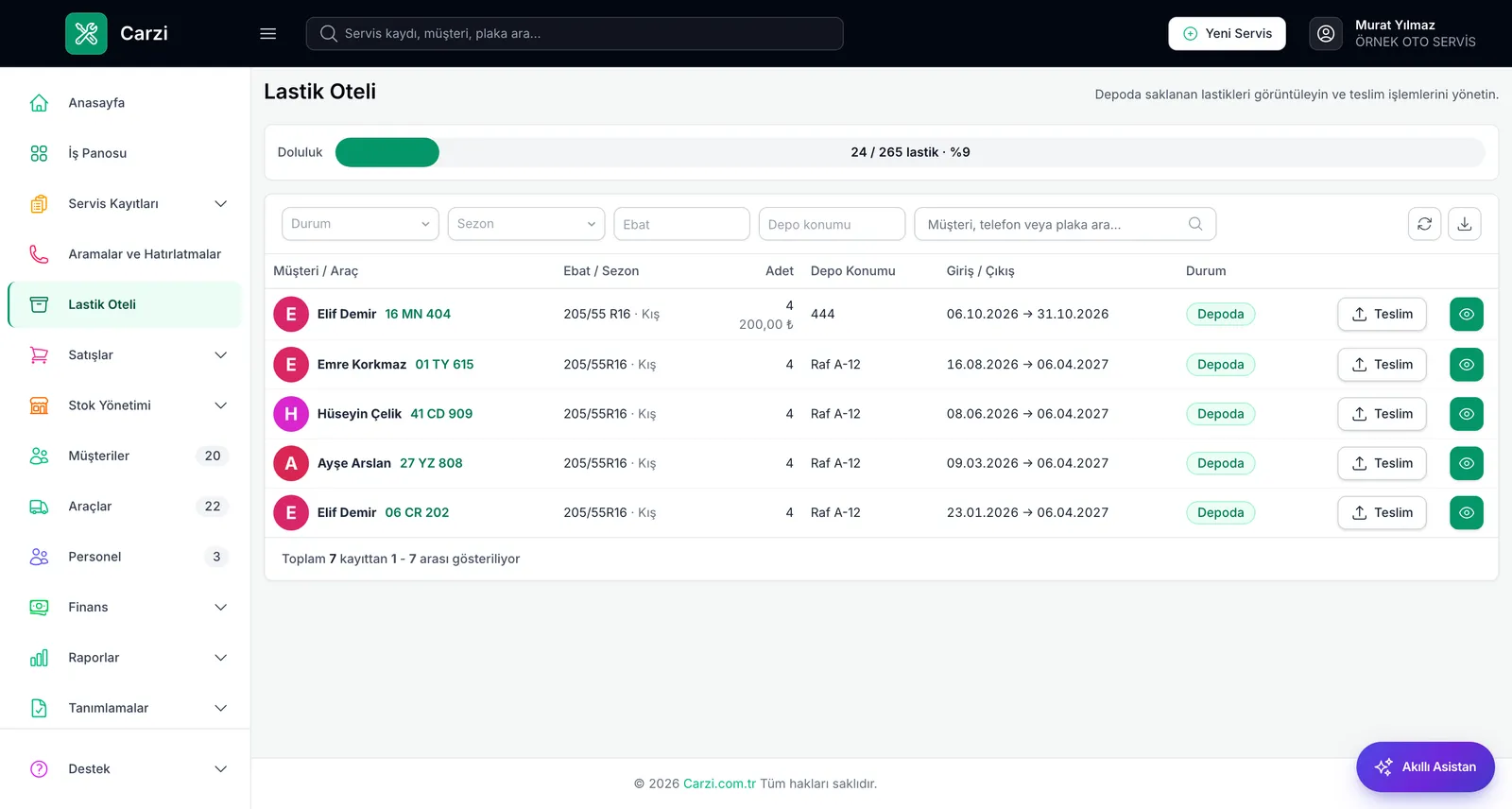
Task: Click the refresh list icon
Action: click(x=1424, y=224)
